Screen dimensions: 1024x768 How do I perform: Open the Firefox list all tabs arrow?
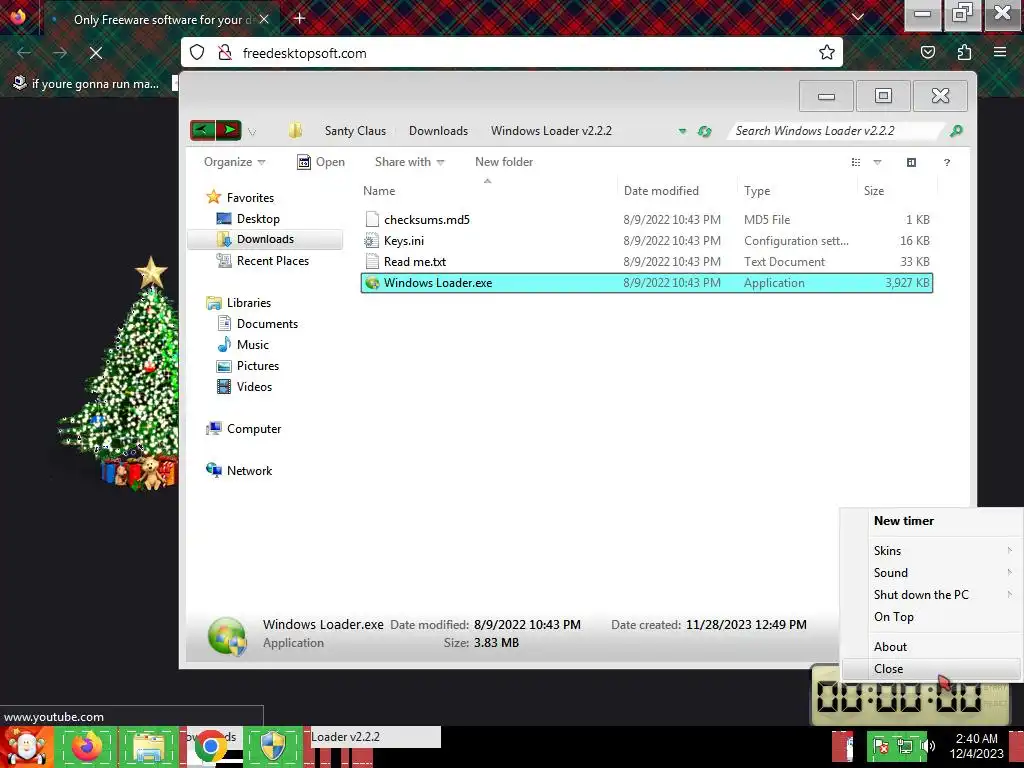pos(858,18)
